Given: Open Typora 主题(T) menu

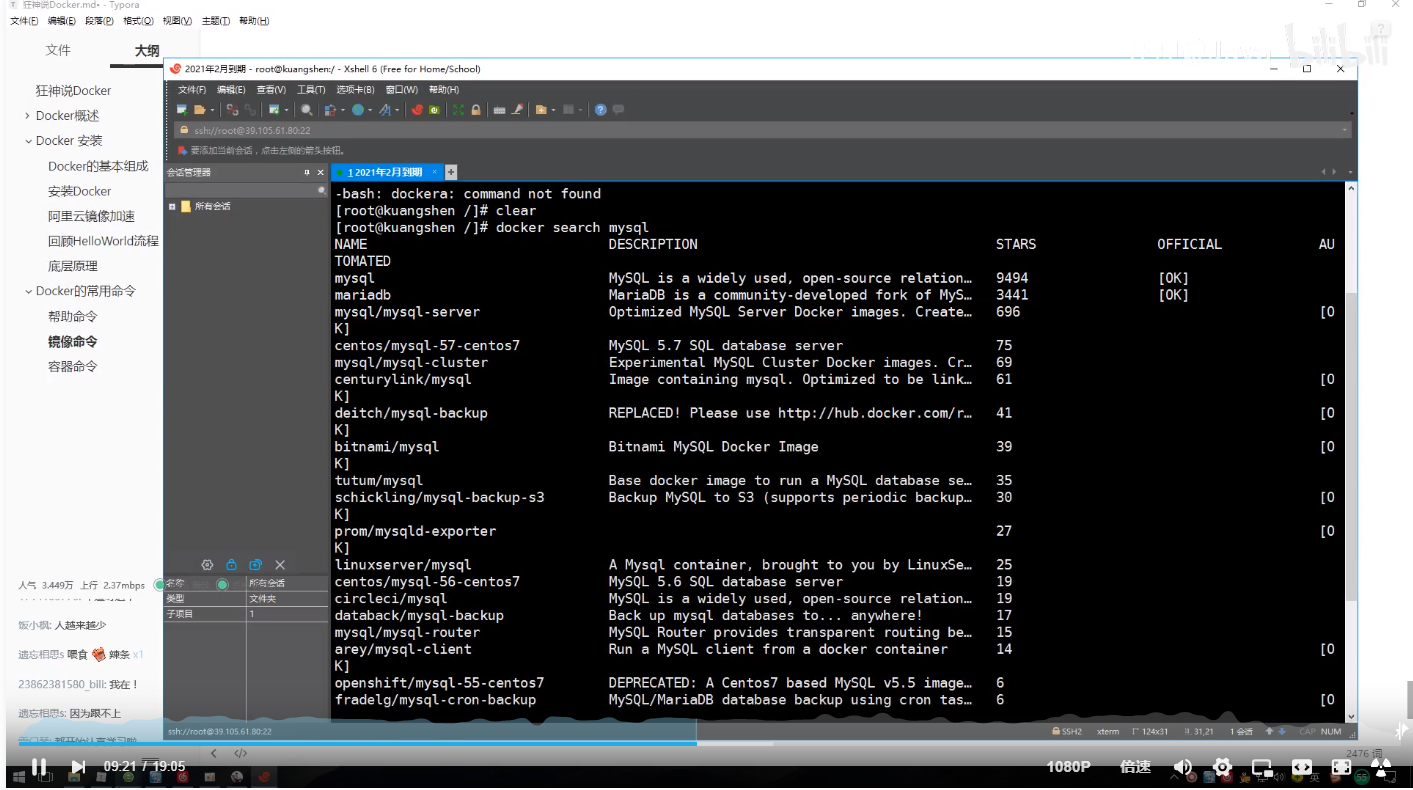Looking at the screenshot, I should pos(215,21).
